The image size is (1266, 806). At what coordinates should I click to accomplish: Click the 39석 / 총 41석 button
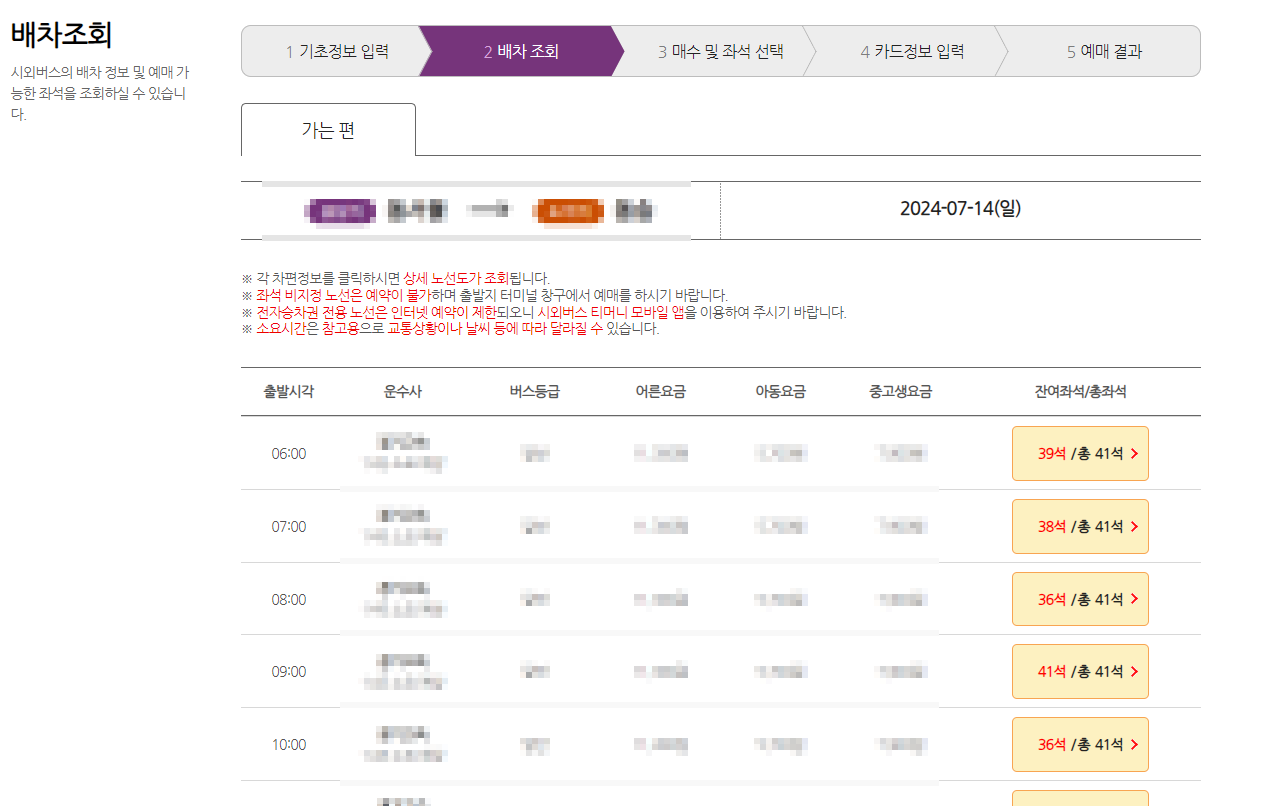coord(1080,453)
